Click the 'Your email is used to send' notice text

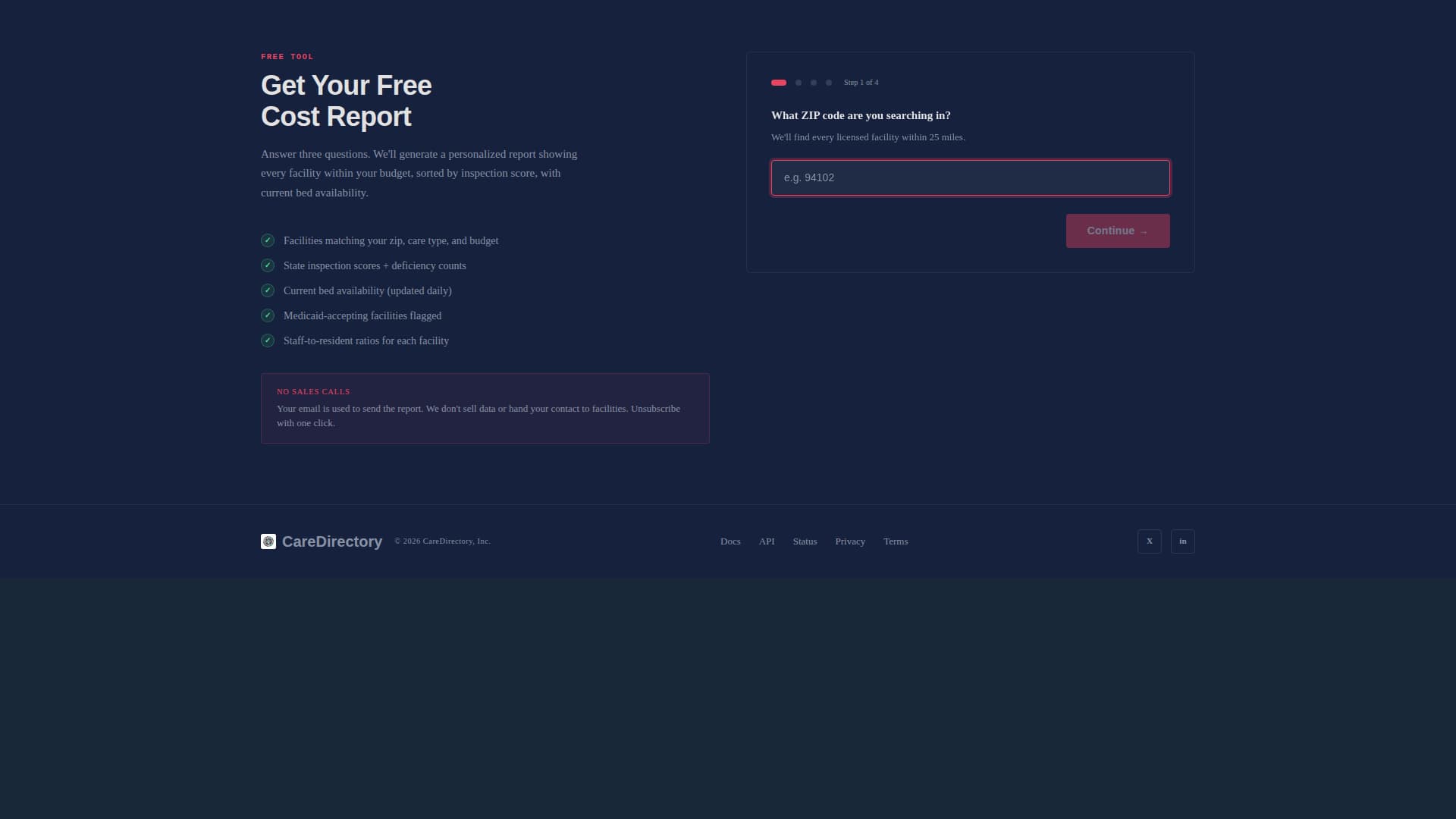[479, 416]
